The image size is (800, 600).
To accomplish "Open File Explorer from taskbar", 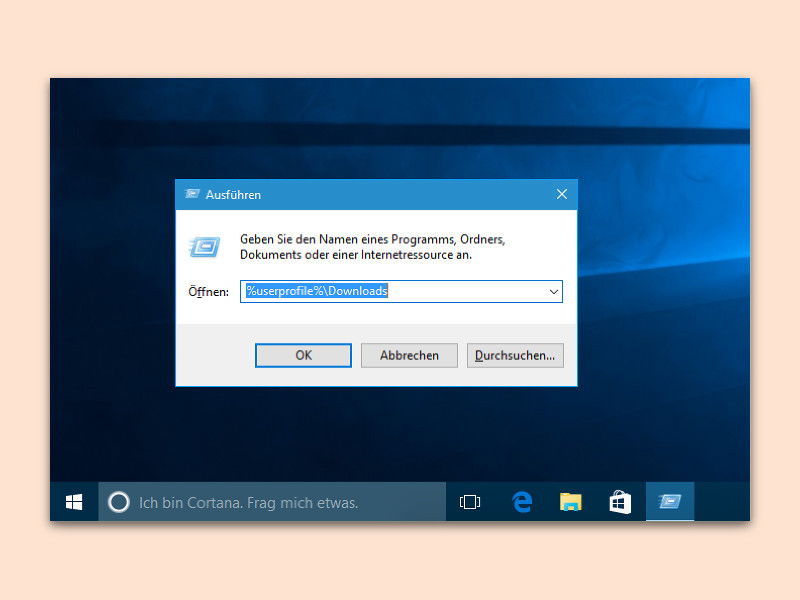I will (570, 502).
